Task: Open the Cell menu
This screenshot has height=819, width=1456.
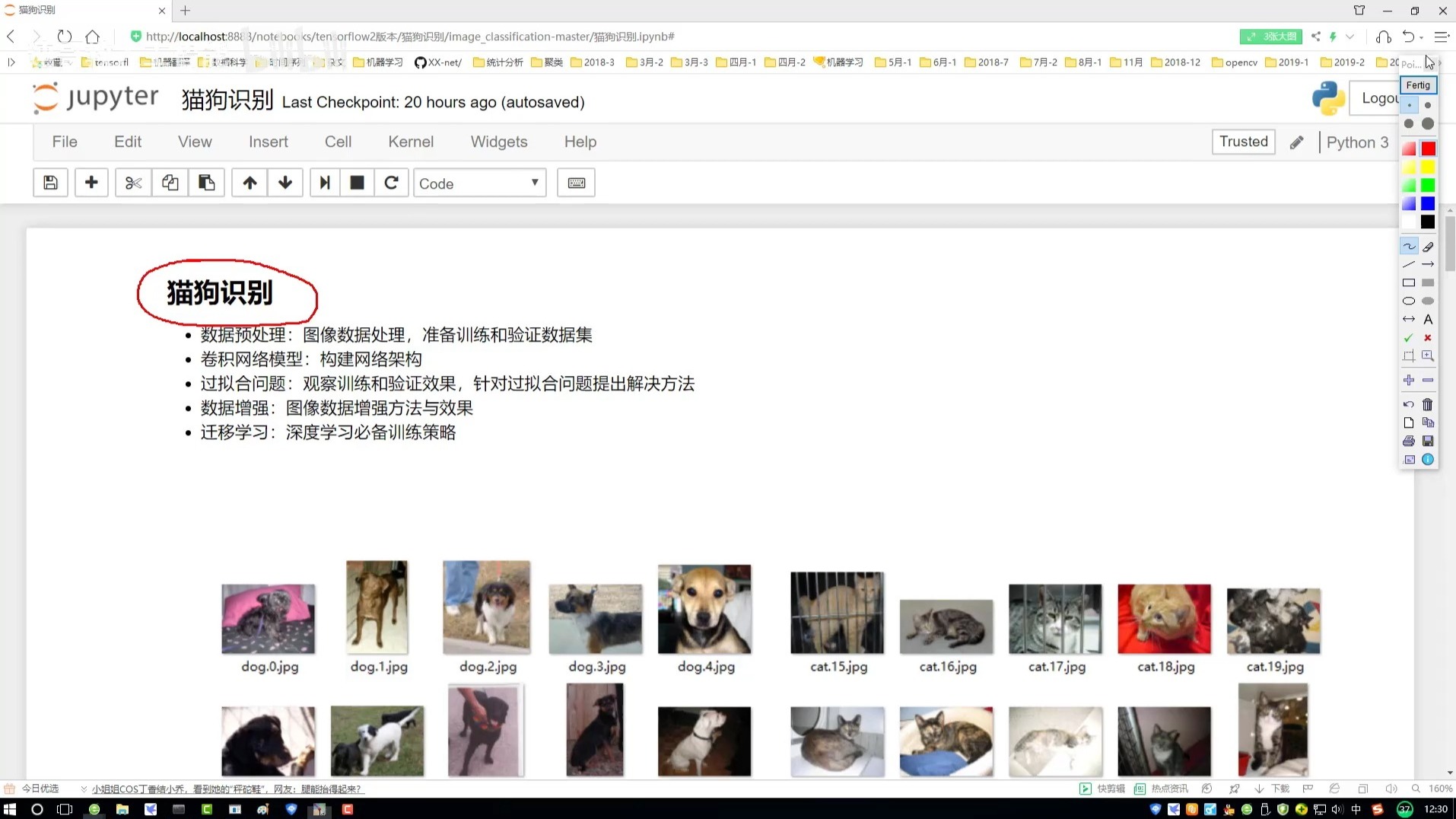Action: click(x=338, y=142)
